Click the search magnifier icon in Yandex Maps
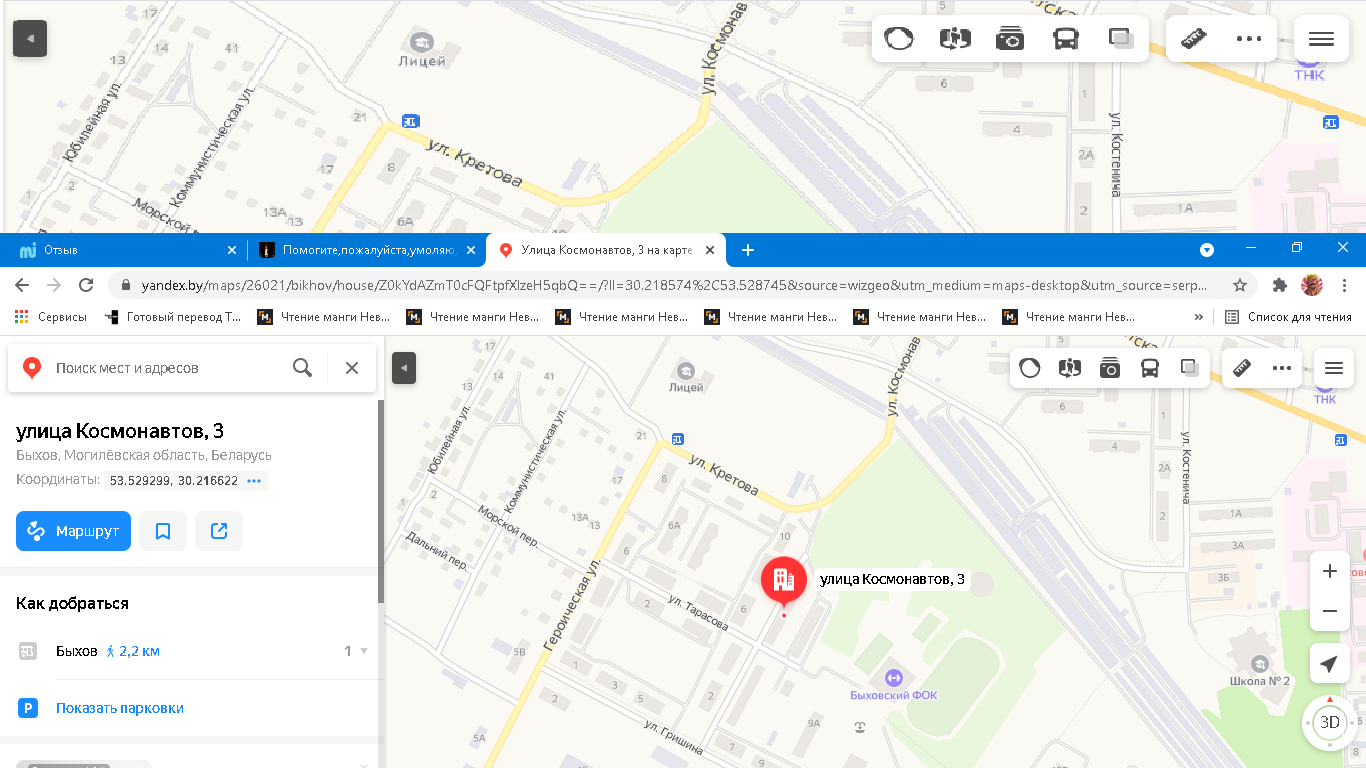Viewport: 1366px width, 768px height. [x=302, y=368]
